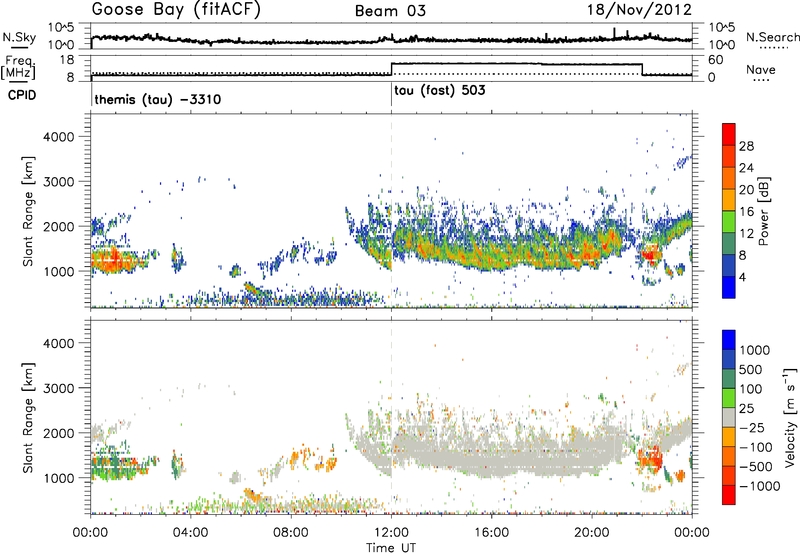The height and width of the screenshot is (554, 800).
Task: Click the Slant Range label of power panel
Action: point(28,211)
